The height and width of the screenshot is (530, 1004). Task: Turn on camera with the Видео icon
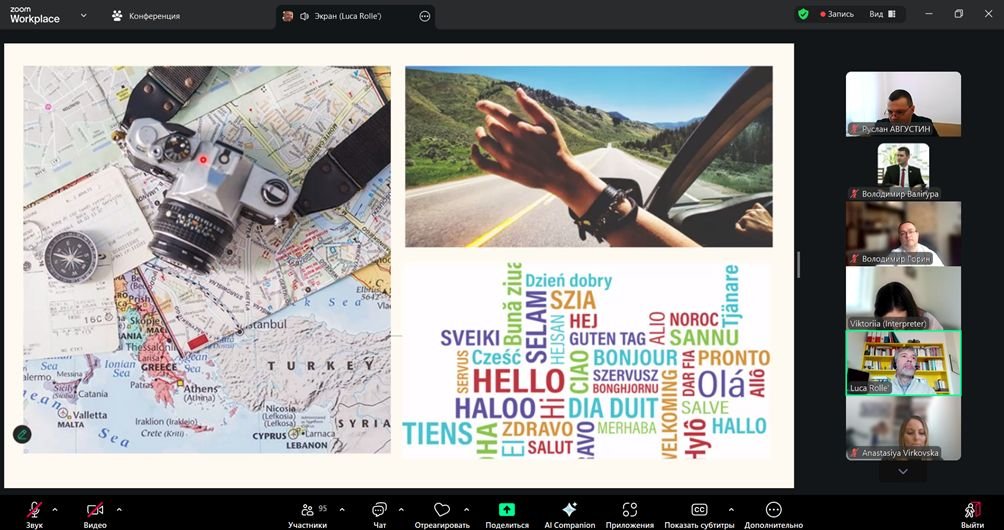(95, 510)
